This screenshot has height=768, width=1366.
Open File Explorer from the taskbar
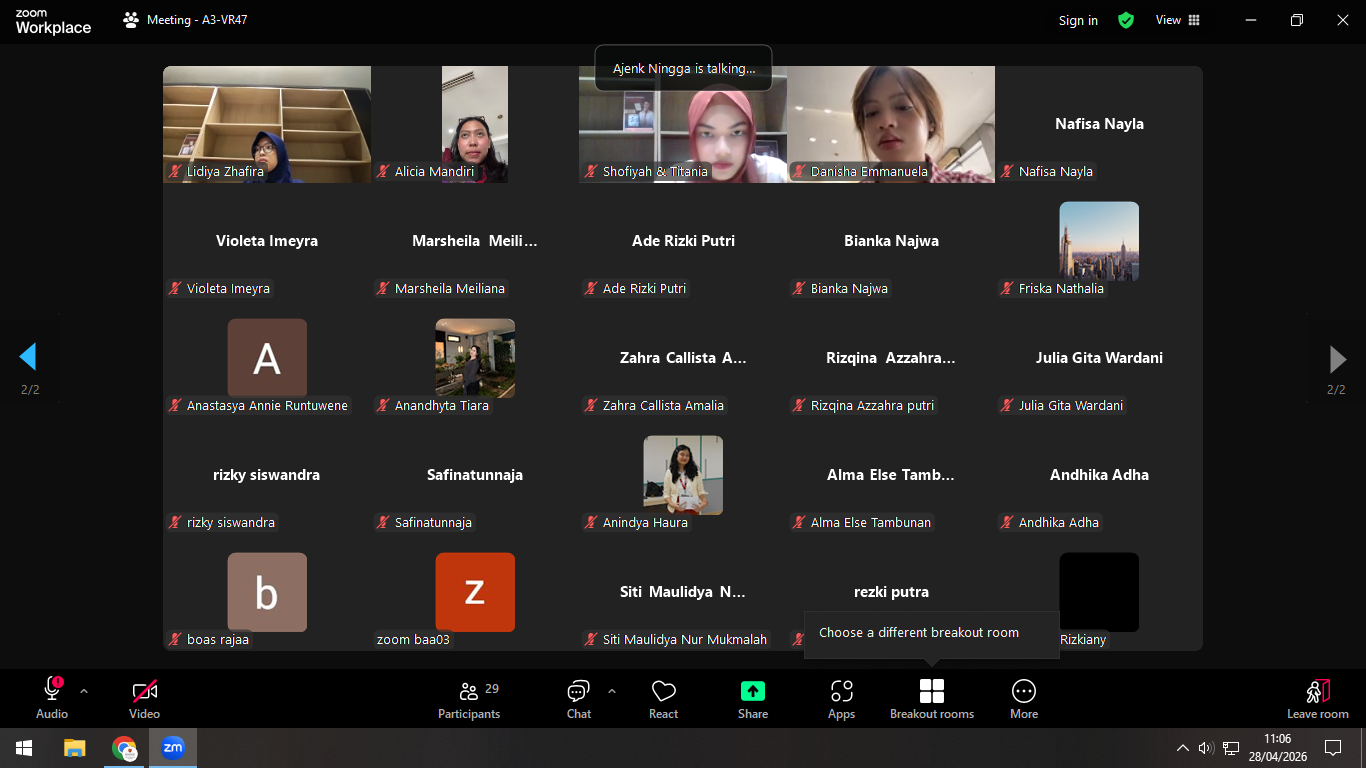[x=75, y=748]
